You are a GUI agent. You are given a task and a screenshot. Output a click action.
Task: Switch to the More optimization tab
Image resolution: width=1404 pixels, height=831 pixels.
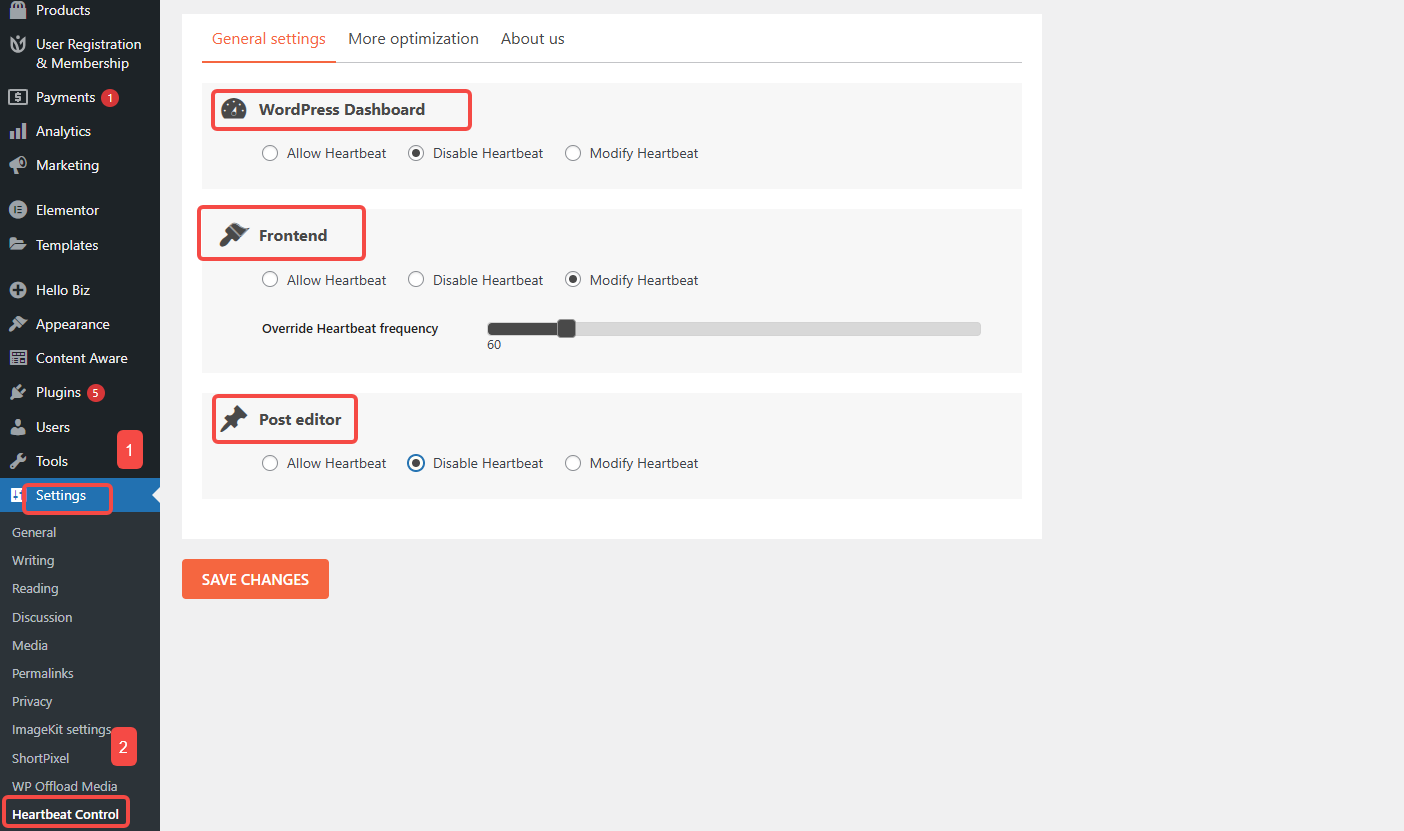413,38
